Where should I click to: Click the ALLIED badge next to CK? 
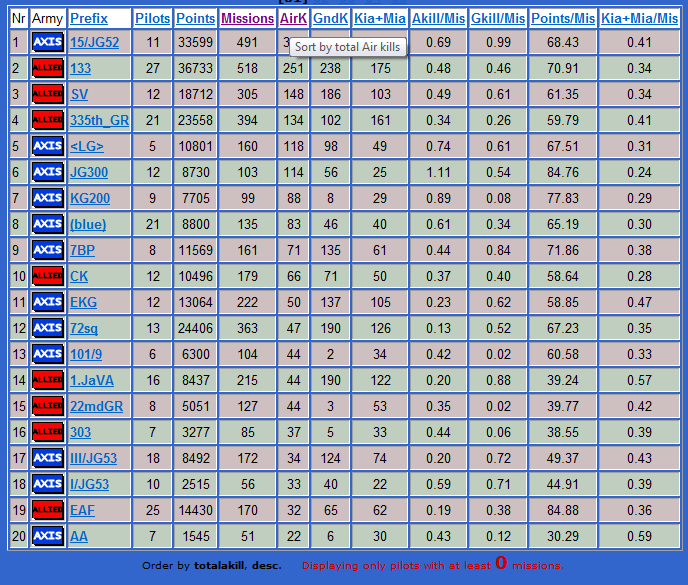pos(48,276)
